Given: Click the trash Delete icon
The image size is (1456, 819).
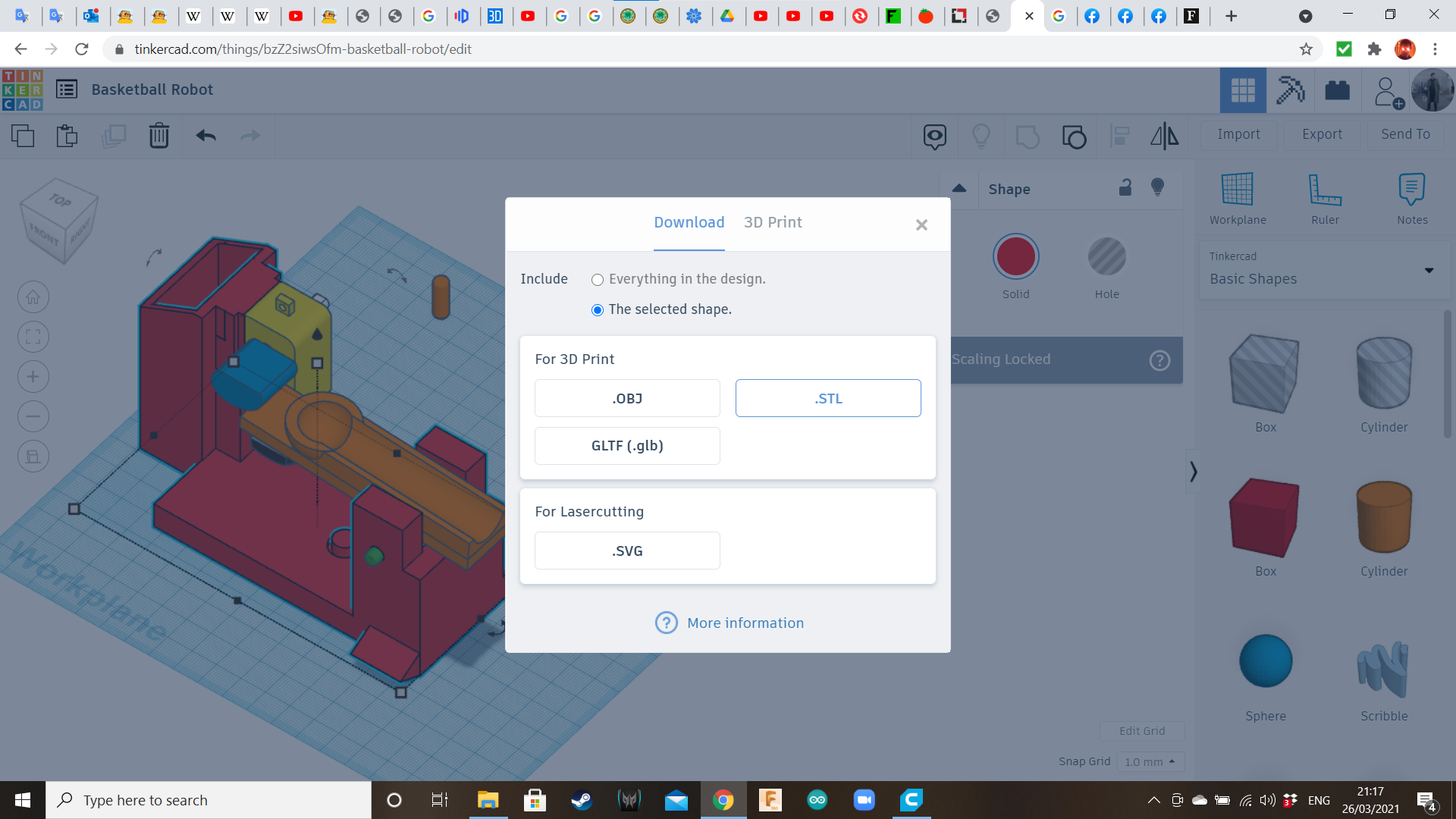Looking at the screenshot, I should pyautogui.click(x=159, y=136).
